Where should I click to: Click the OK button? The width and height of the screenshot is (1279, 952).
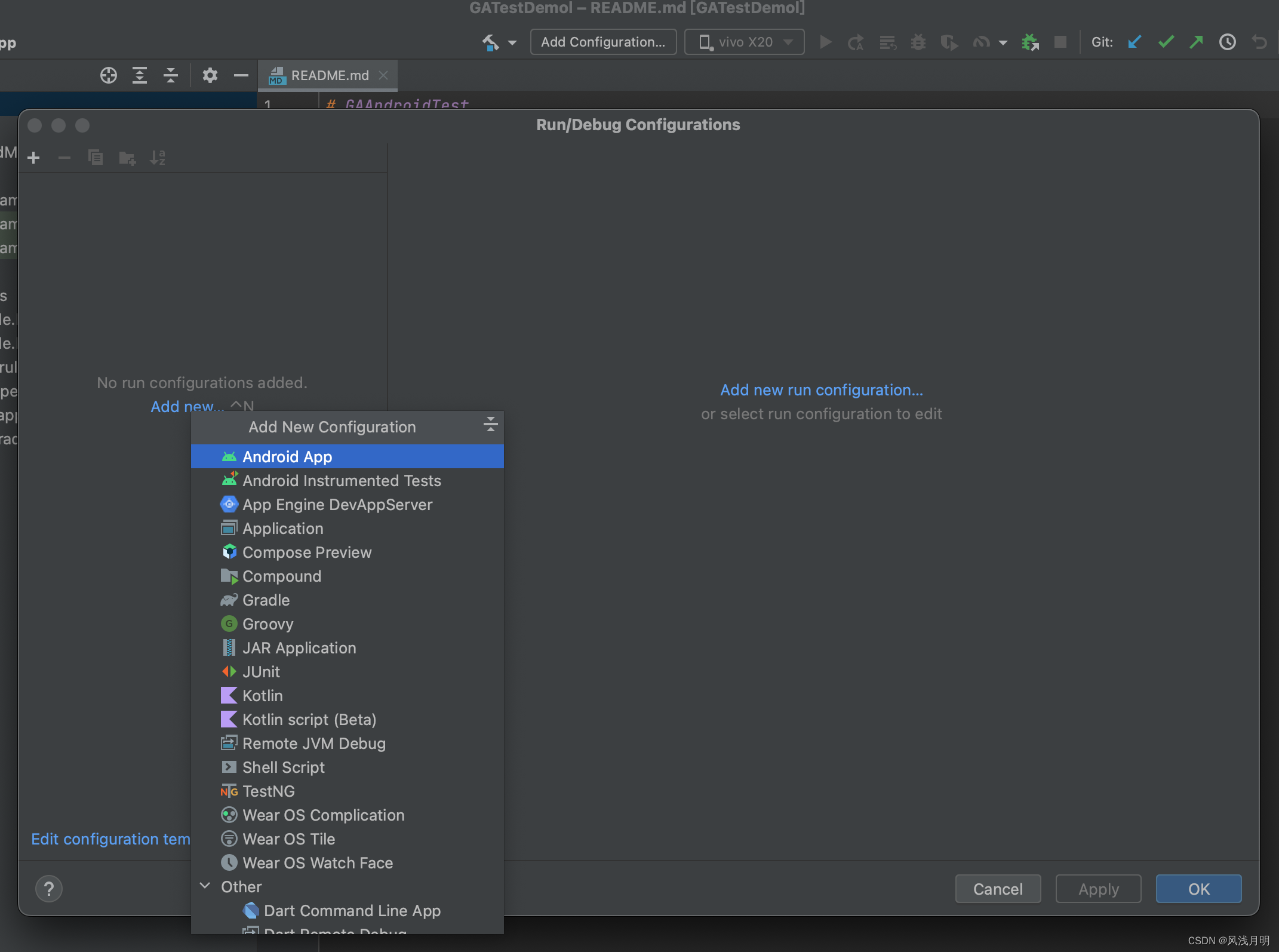click(1198, 889)
